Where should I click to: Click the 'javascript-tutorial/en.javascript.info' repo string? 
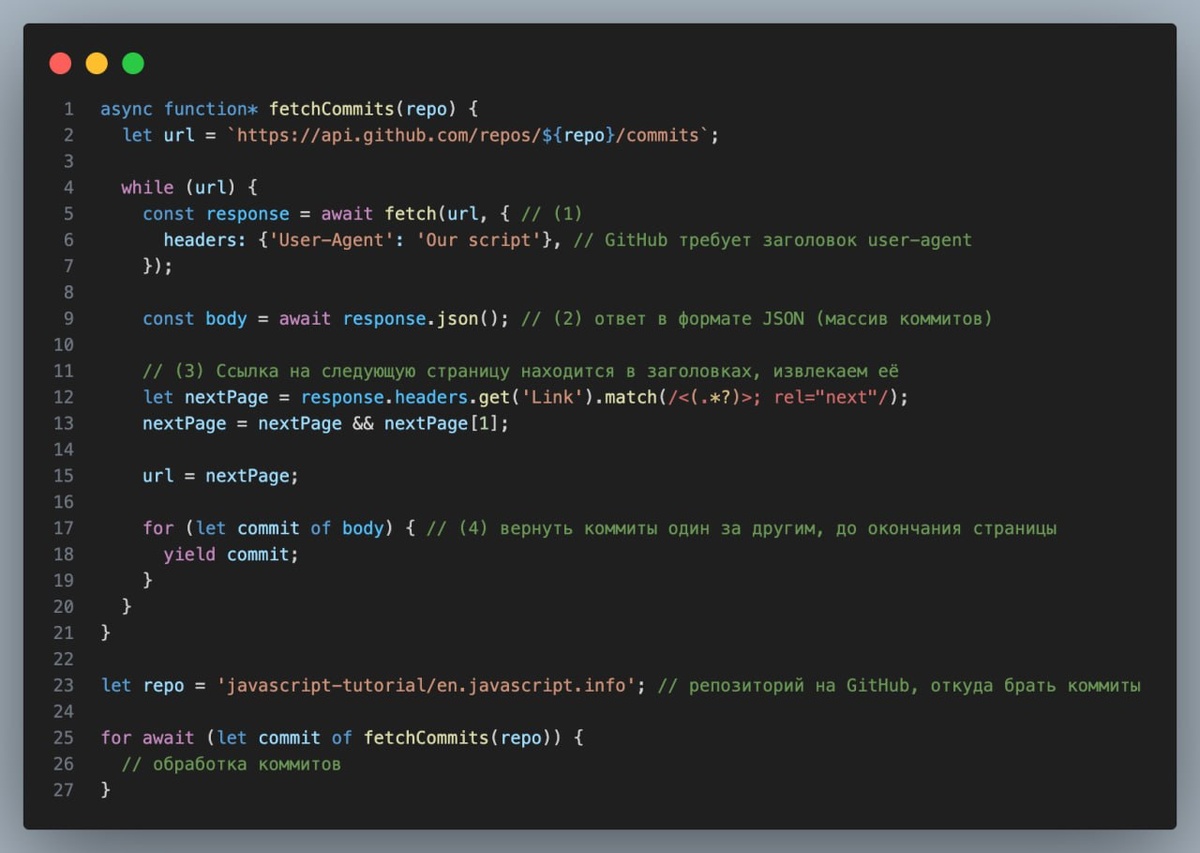coord(432,685)
